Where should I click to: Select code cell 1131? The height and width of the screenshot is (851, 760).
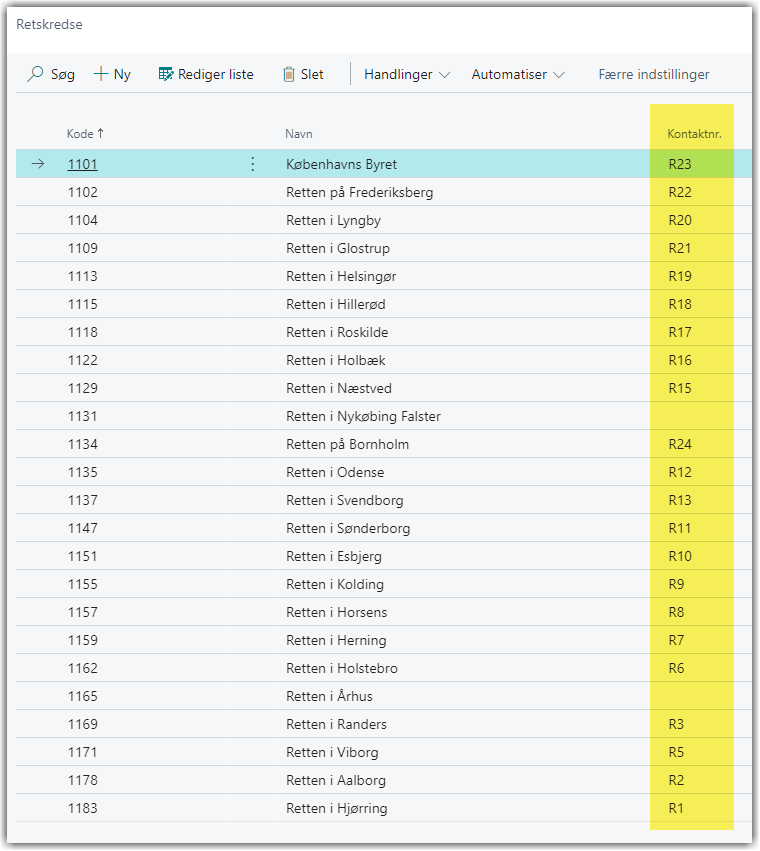83,416
